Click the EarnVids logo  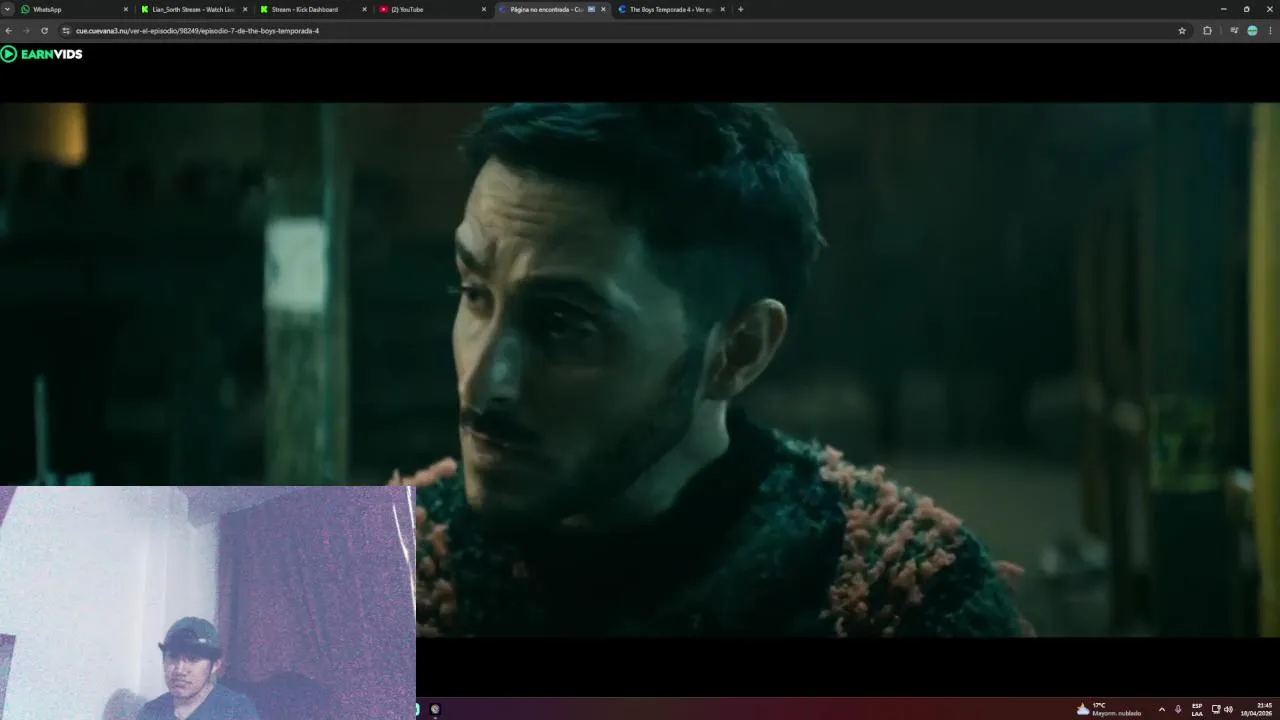42,54
